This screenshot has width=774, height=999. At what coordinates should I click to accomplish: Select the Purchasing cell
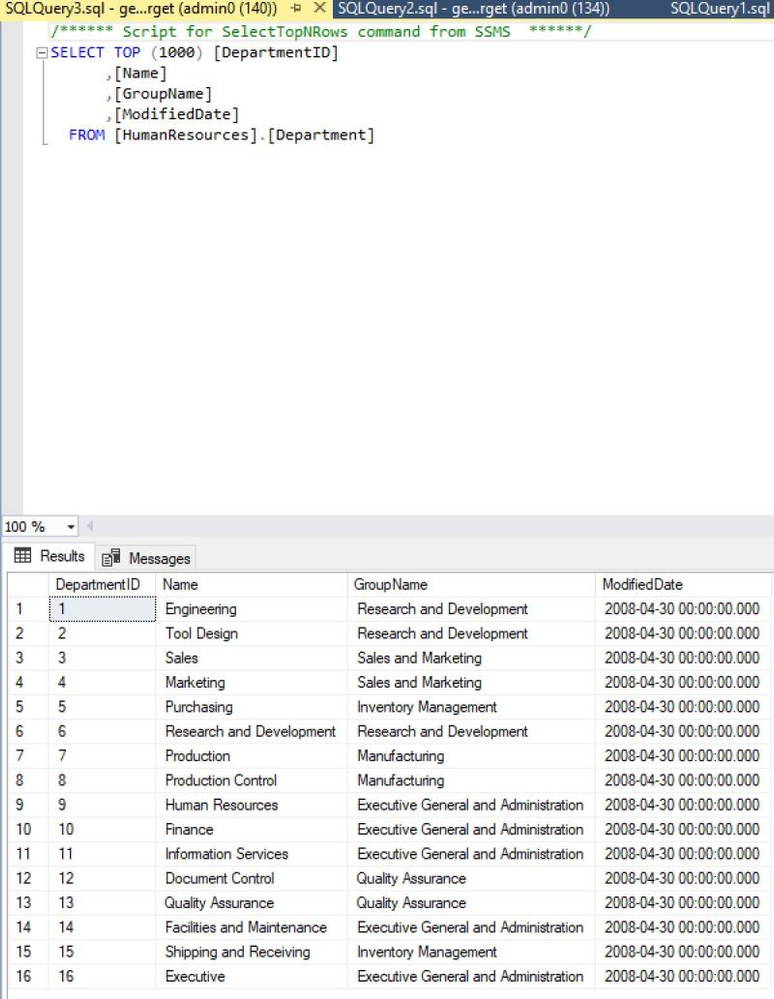point(252,707)
